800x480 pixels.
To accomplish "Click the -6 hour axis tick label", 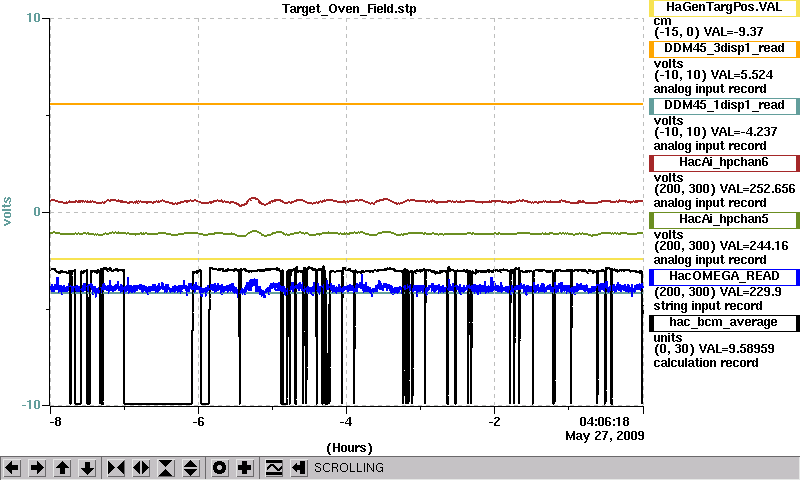I will click(x=198, y=422).
